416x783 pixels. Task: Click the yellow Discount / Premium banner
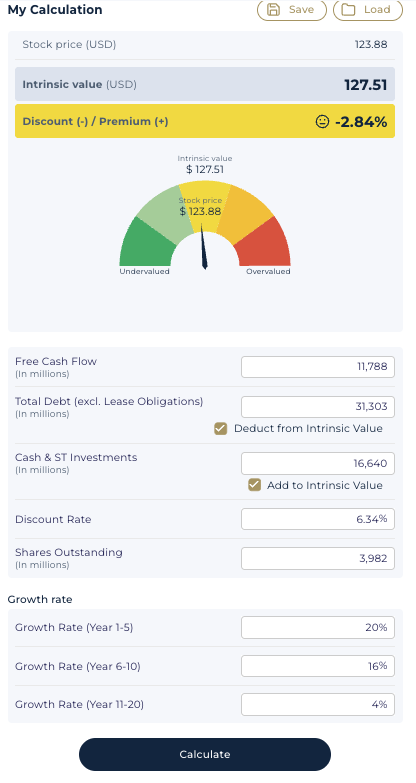[205, 121]
